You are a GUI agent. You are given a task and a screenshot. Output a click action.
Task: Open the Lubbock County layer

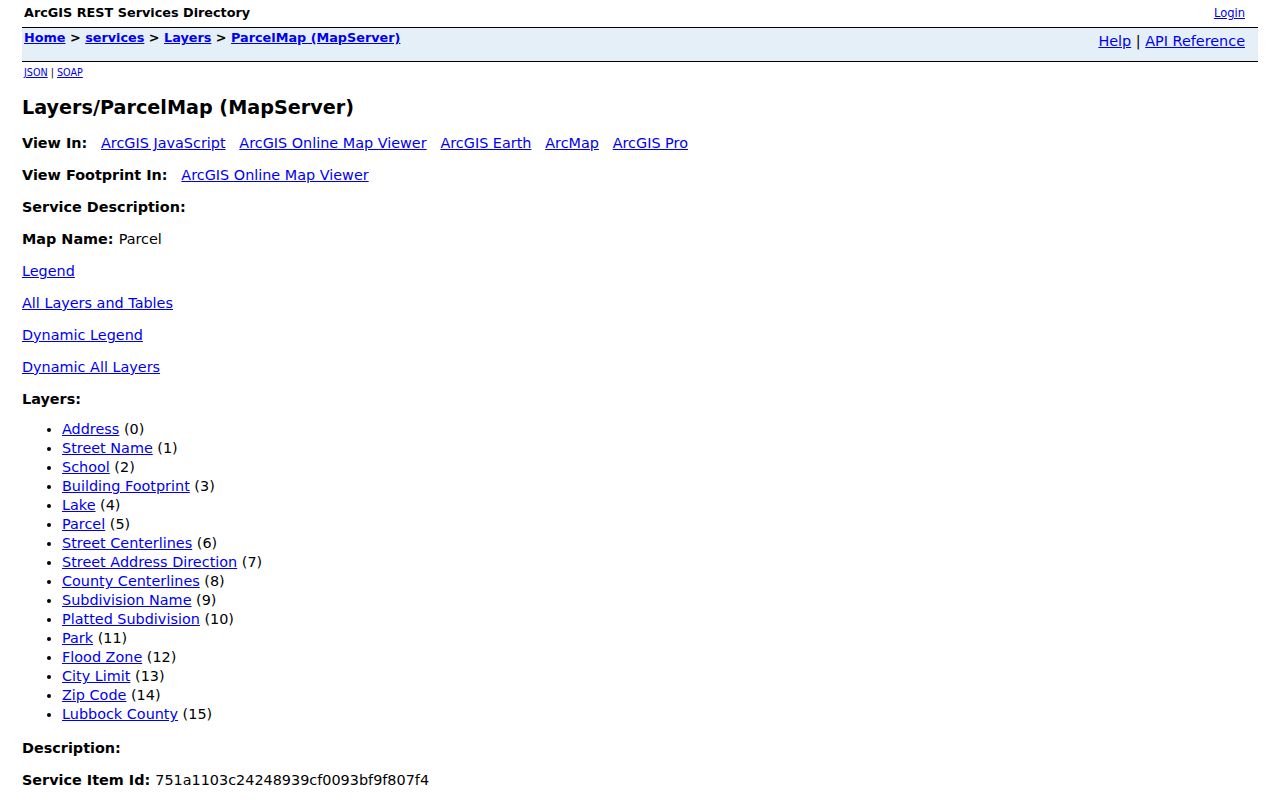tap(120, 714)
